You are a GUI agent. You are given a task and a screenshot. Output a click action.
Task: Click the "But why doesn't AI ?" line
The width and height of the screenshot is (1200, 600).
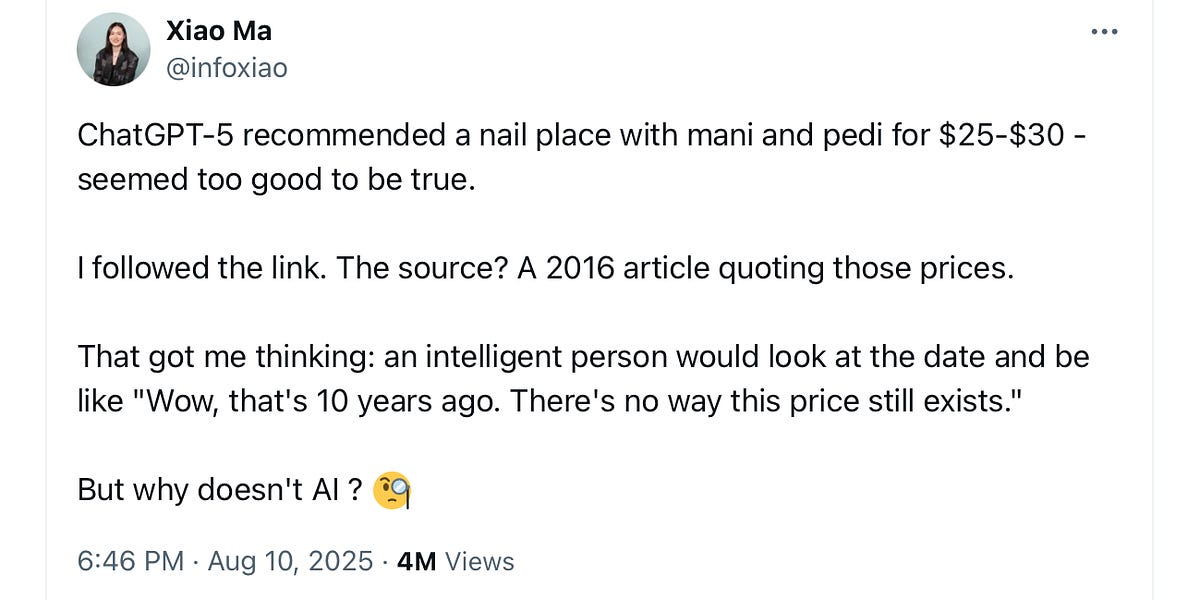[x=219, y=490]
